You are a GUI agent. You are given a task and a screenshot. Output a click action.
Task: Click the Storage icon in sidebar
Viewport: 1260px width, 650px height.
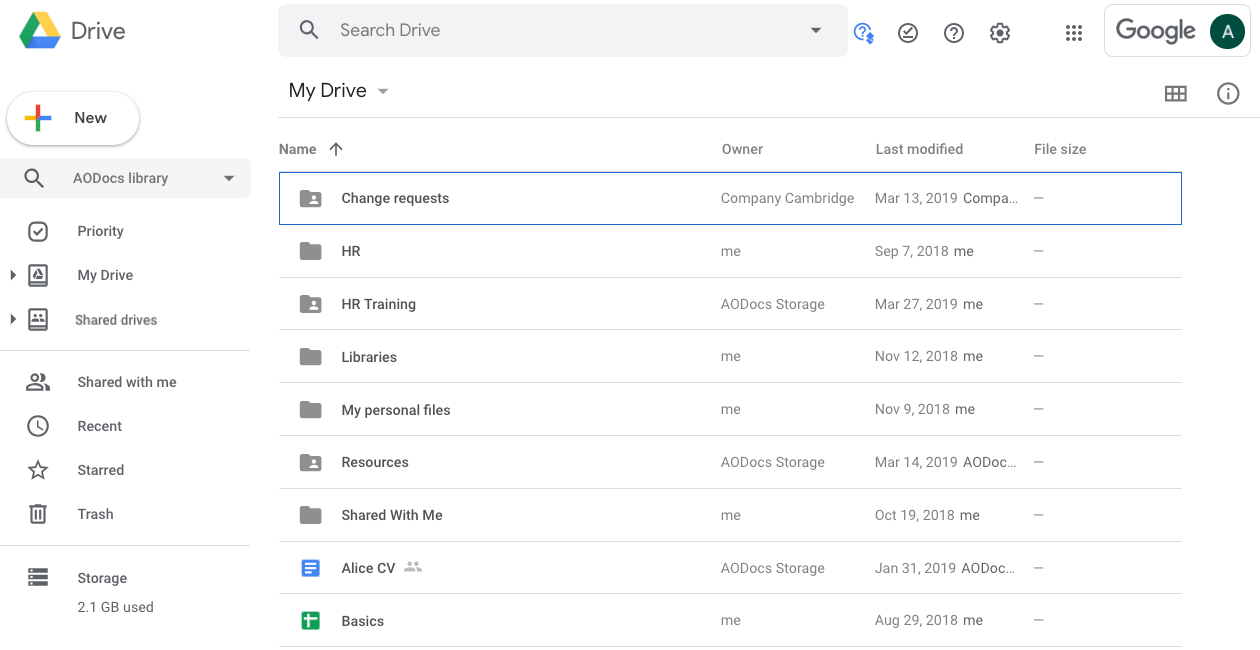(x=38, y=578)
